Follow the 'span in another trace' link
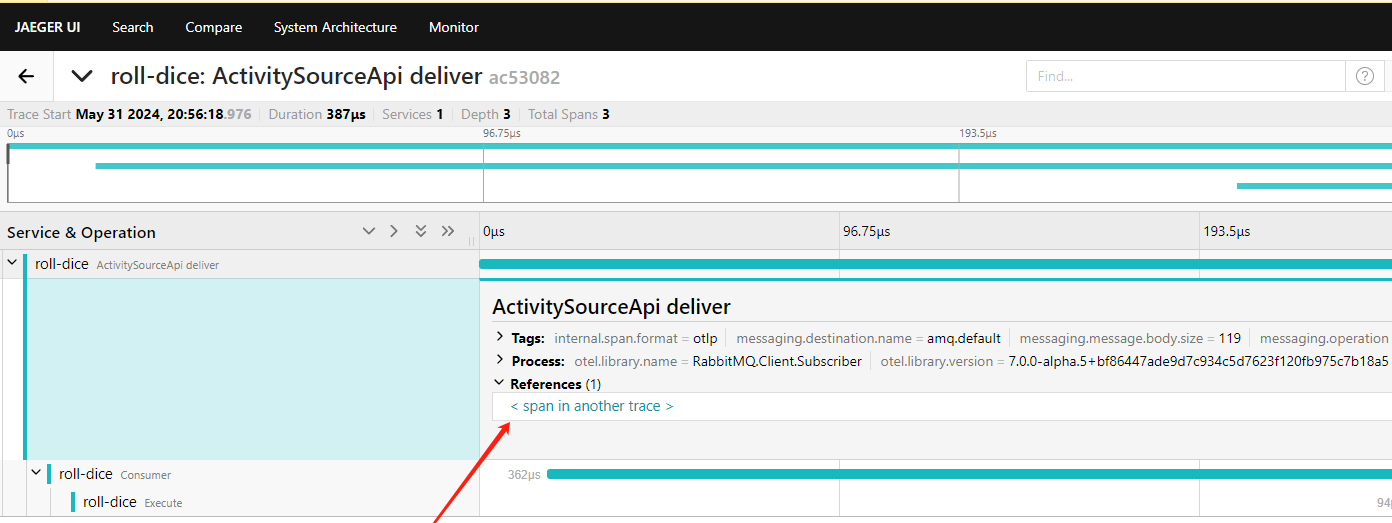 [591, 406]
